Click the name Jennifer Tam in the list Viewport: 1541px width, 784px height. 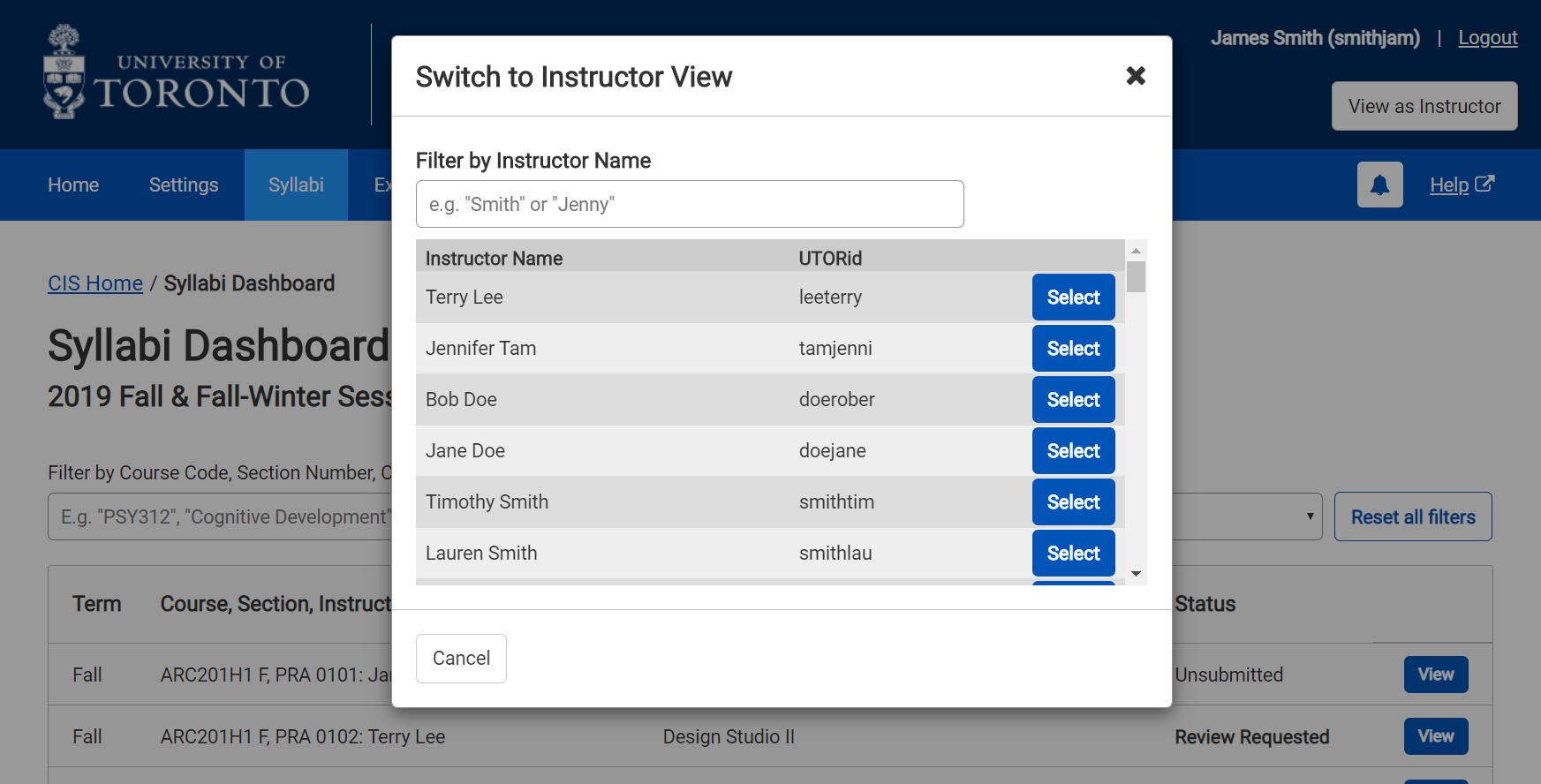point(480,349)
